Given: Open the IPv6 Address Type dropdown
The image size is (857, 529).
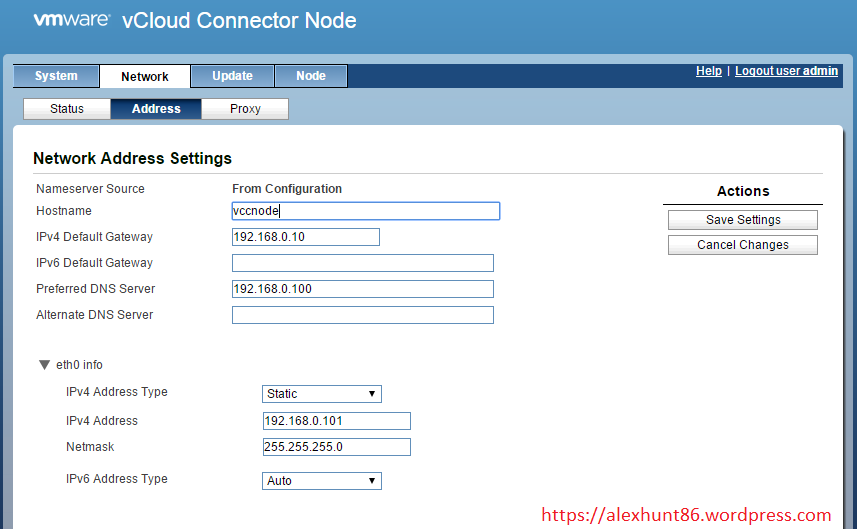Looking at the screenshot, I should coord(321,481).
